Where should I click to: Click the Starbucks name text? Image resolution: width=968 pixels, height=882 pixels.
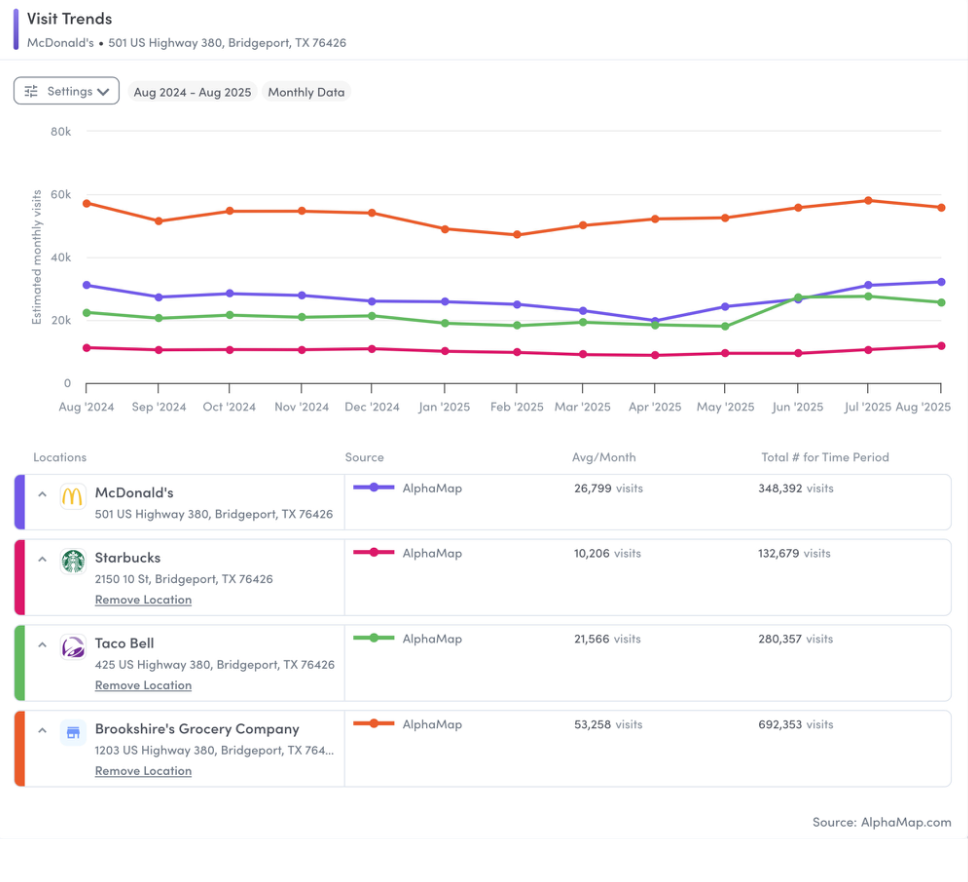[128, 558]
